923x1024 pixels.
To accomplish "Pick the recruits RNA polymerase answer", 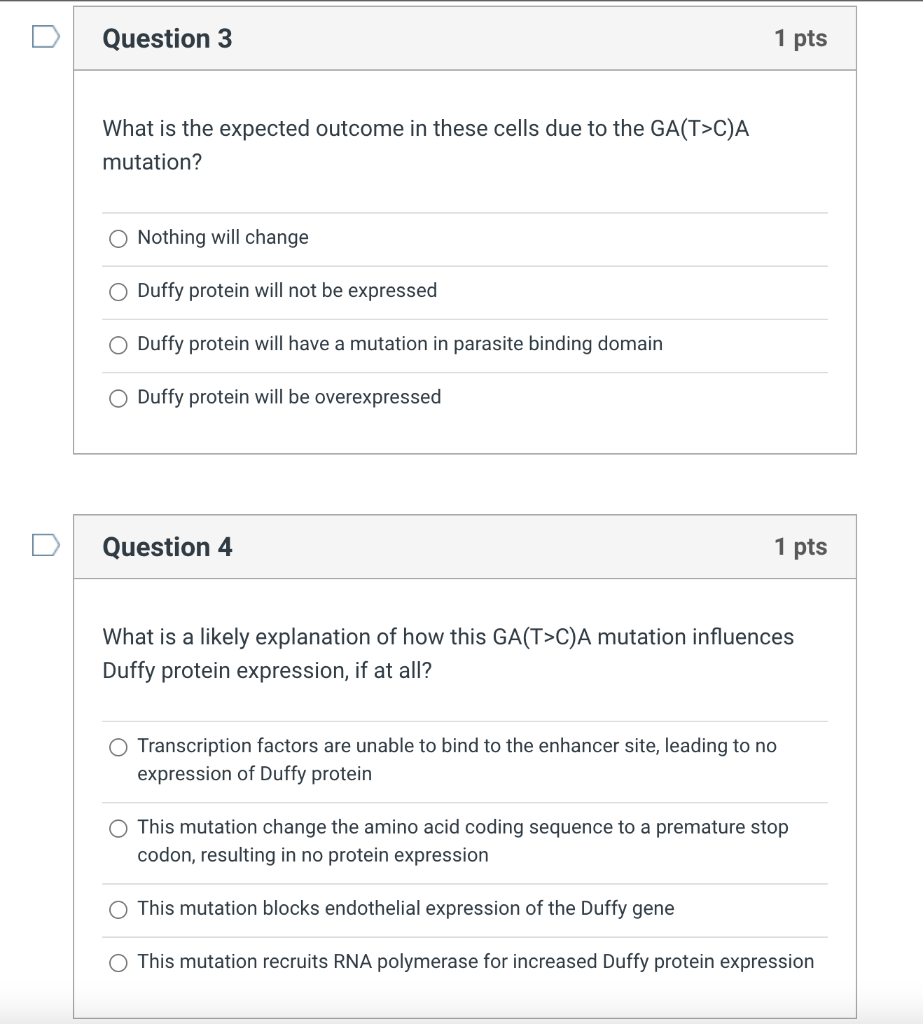I will coord(118,963).
